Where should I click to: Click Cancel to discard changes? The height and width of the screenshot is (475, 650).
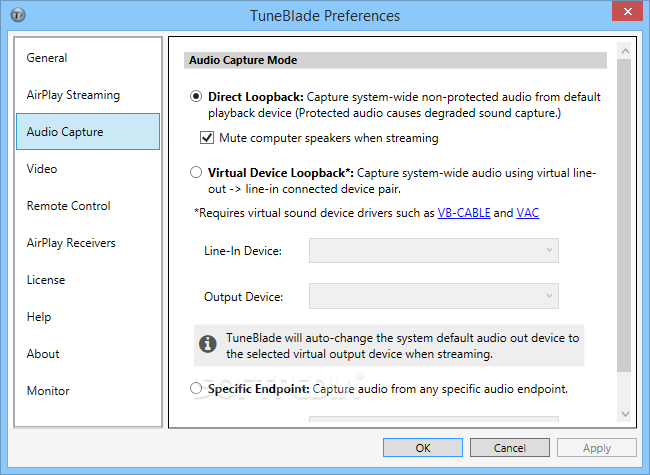tap(509, 448)
